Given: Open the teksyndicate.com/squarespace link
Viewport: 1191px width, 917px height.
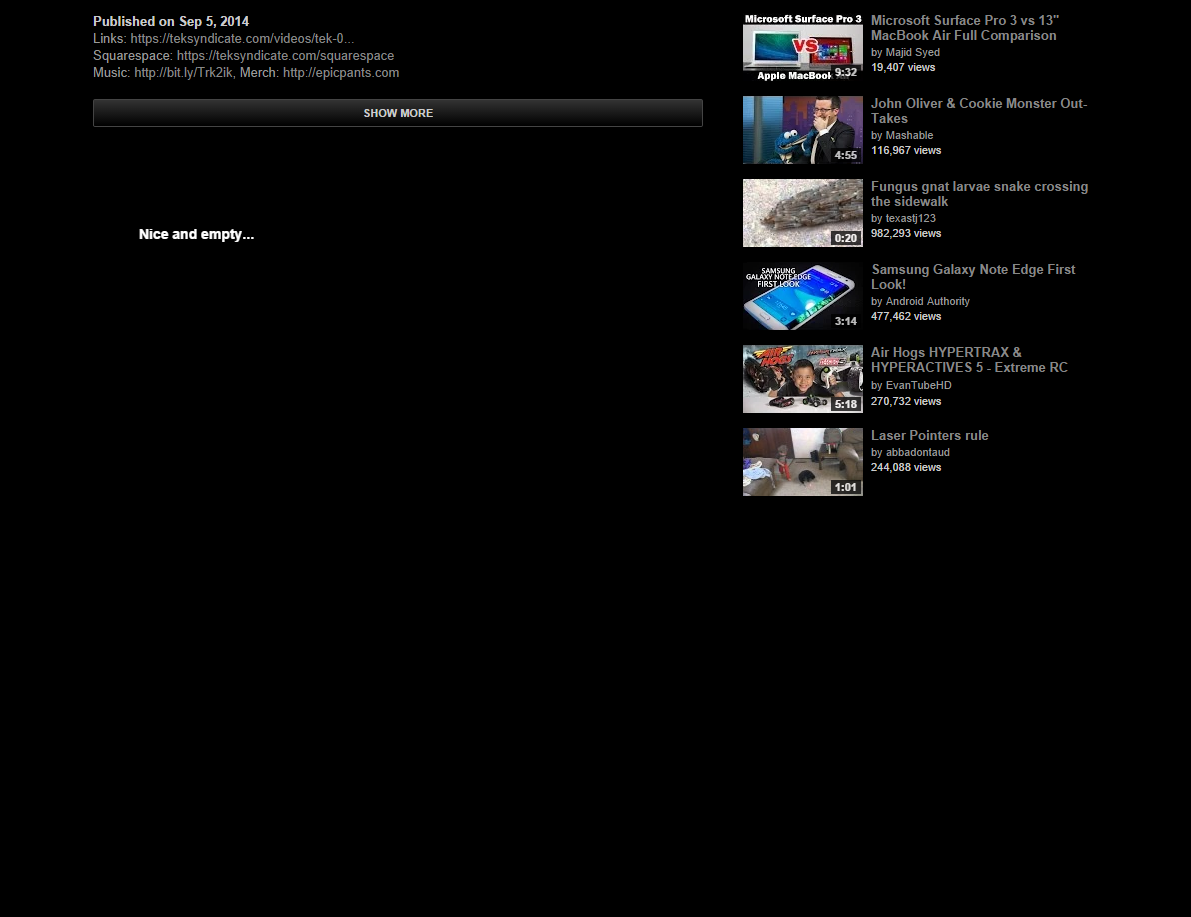Looking at the screenshot, I should pyautogui.click(x=286, y=55).
